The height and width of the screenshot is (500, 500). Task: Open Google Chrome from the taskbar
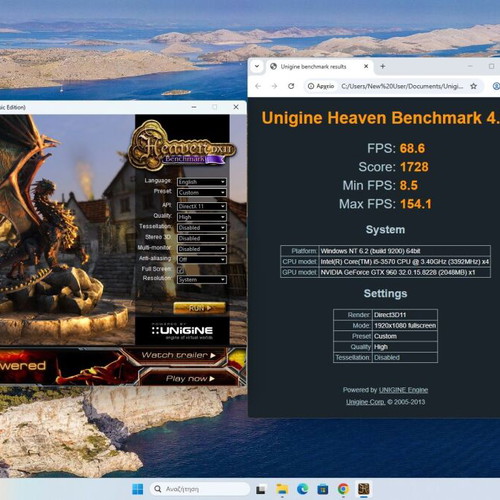click(343, 489)
